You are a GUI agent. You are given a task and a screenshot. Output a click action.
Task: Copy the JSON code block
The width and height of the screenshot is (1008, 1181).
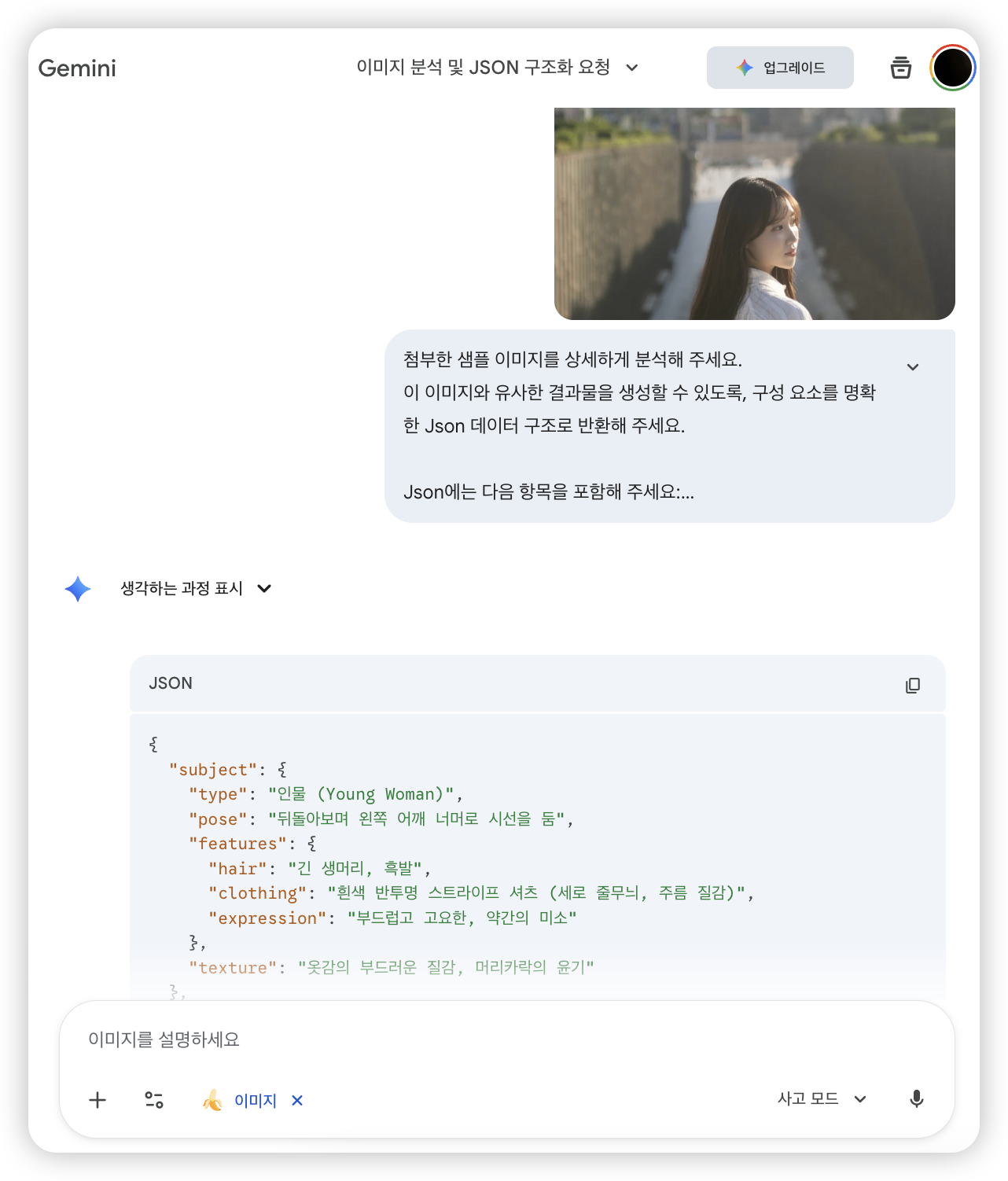[913, 685]
